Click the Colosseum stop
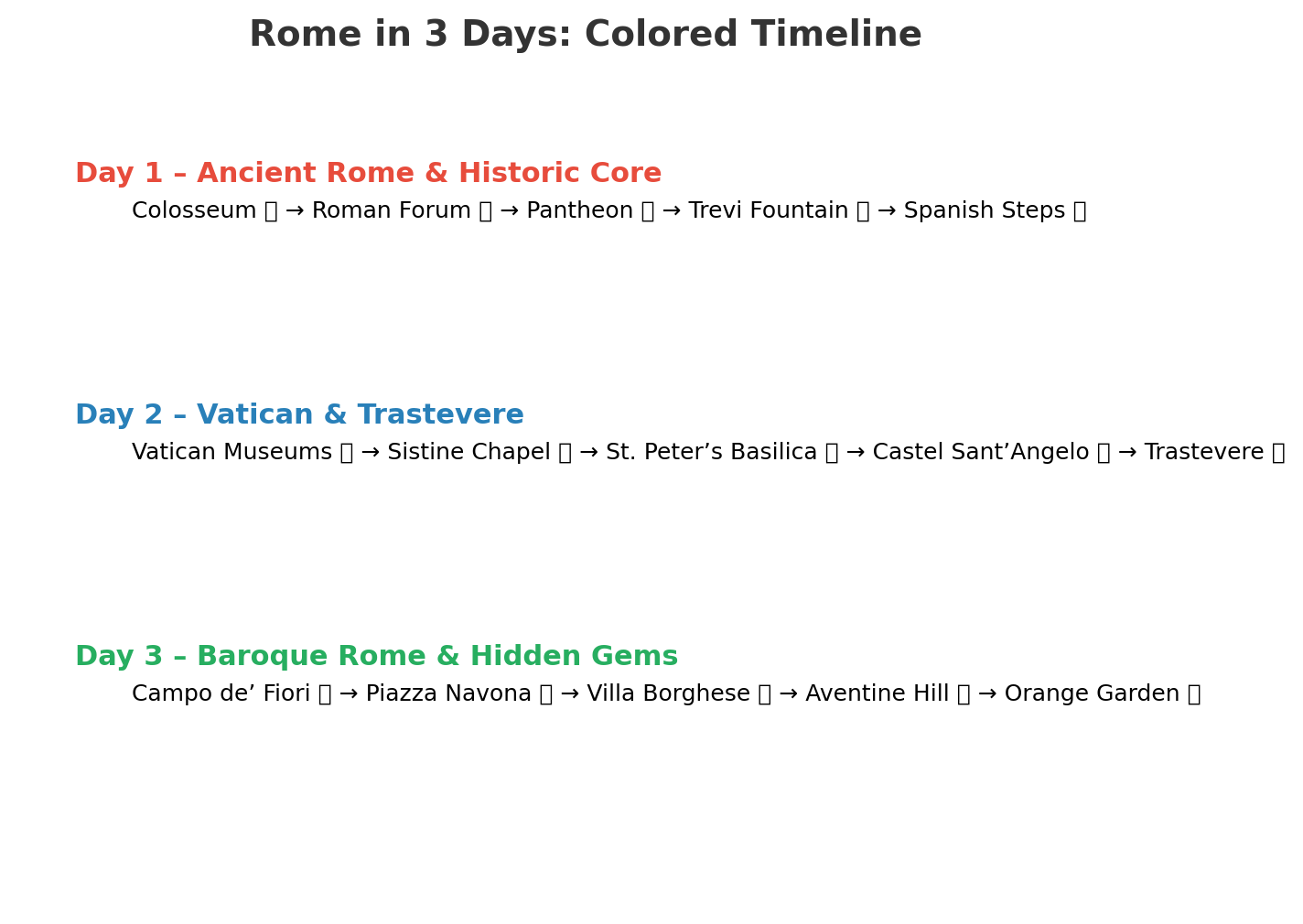Screen dimensions: 1303x924 click(x=194, y=210)
